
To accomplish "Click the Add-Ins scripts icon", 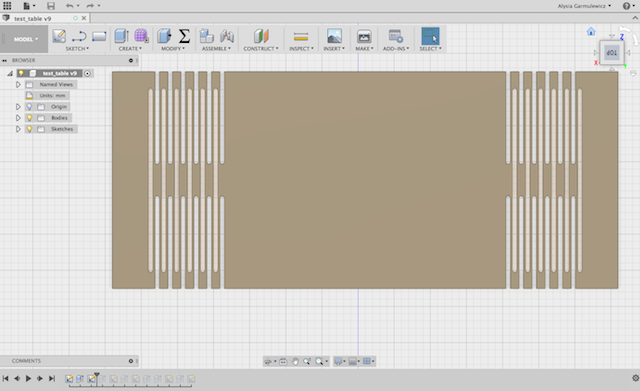I will point(395,36).
